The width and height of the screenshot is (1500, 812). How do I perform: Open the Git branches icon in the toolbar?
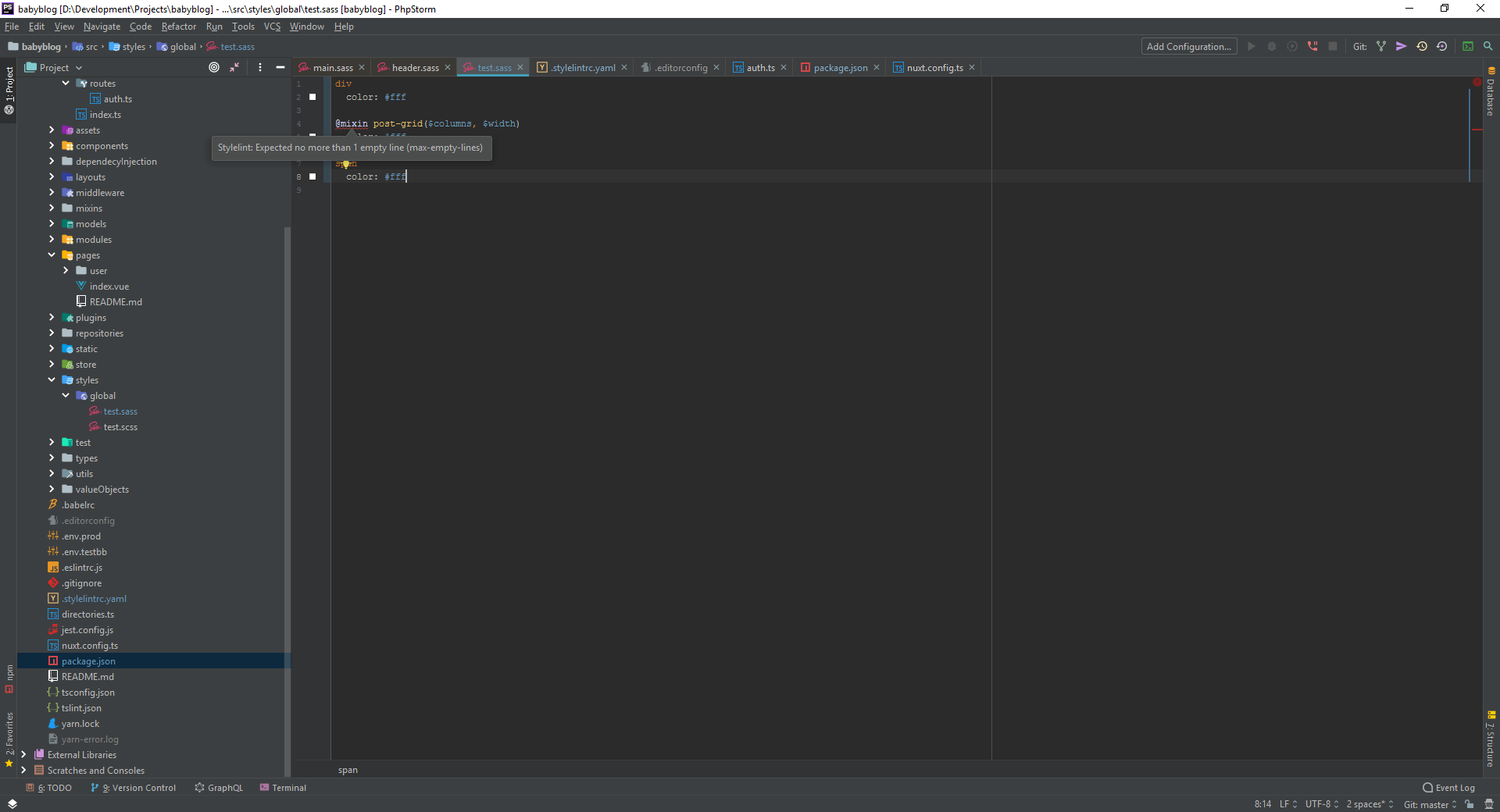click(x=1382, y=46)
